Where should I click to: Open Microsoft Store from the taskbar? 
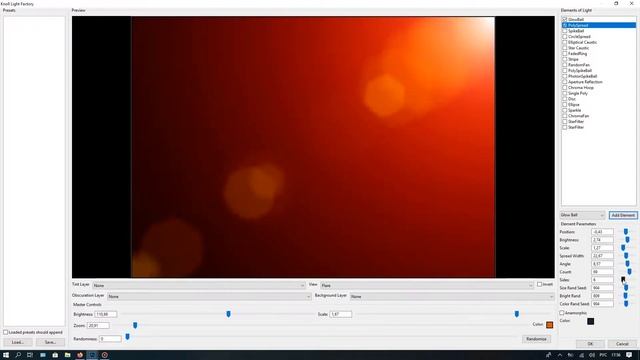click(x=55, y=355)
